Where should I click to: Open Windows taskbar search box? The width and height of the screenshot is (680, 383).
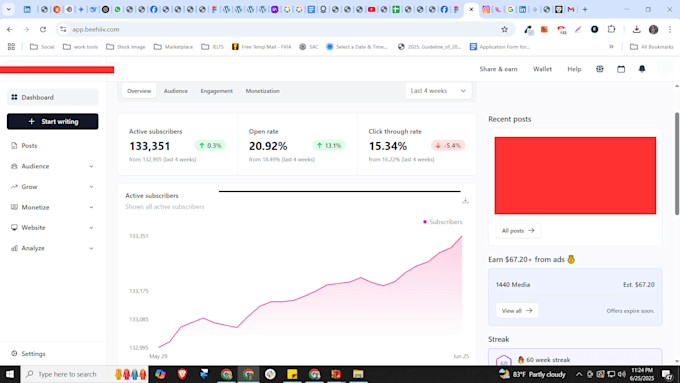click(67, 374)
